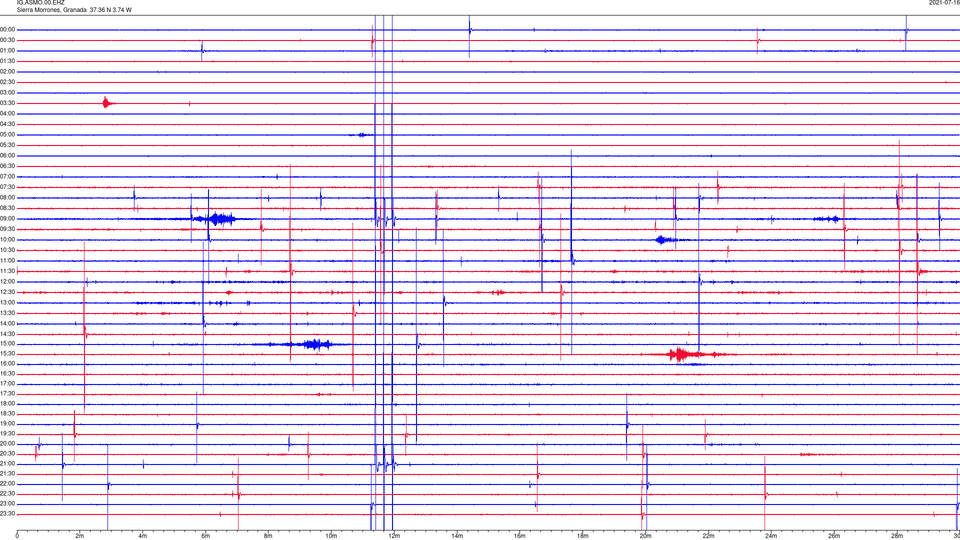This screenshot has width=960, height=540.
Task: Select the 23:00 trace time label
Action: (x=8, y=504)
